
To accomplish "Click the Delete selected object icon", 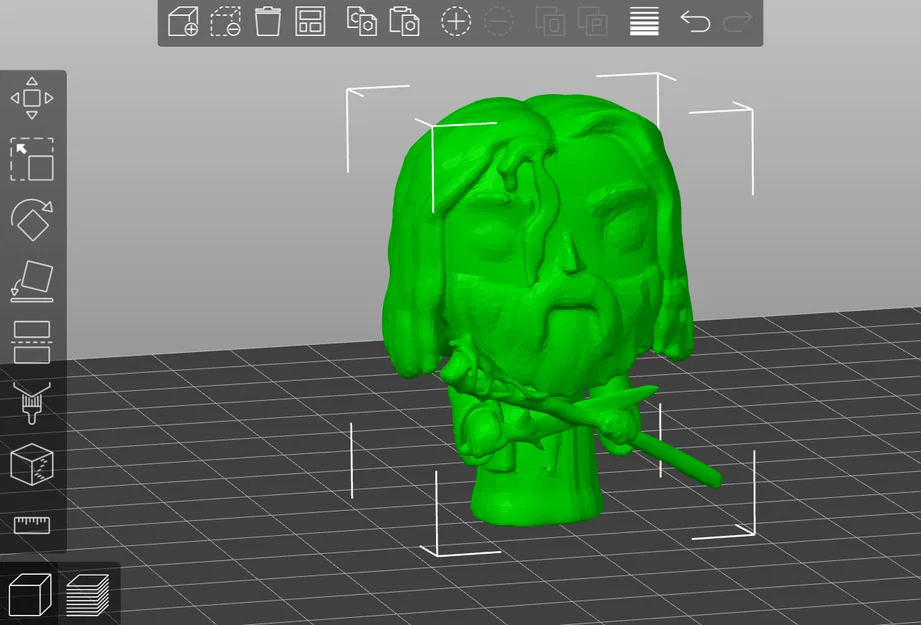I will tap(226, 22).
